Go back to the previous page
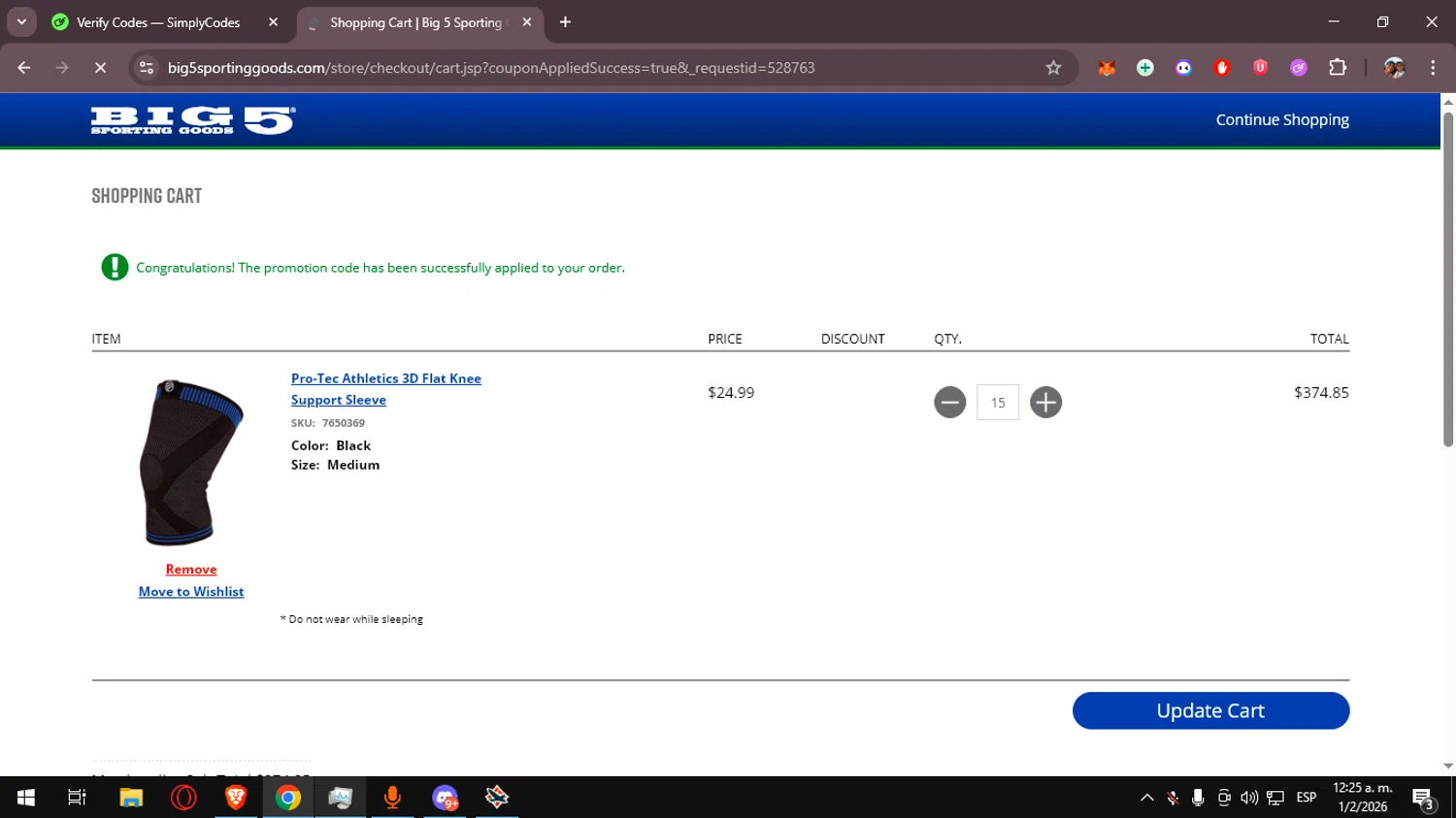1456x818 pixels. (x=24, y=68)
